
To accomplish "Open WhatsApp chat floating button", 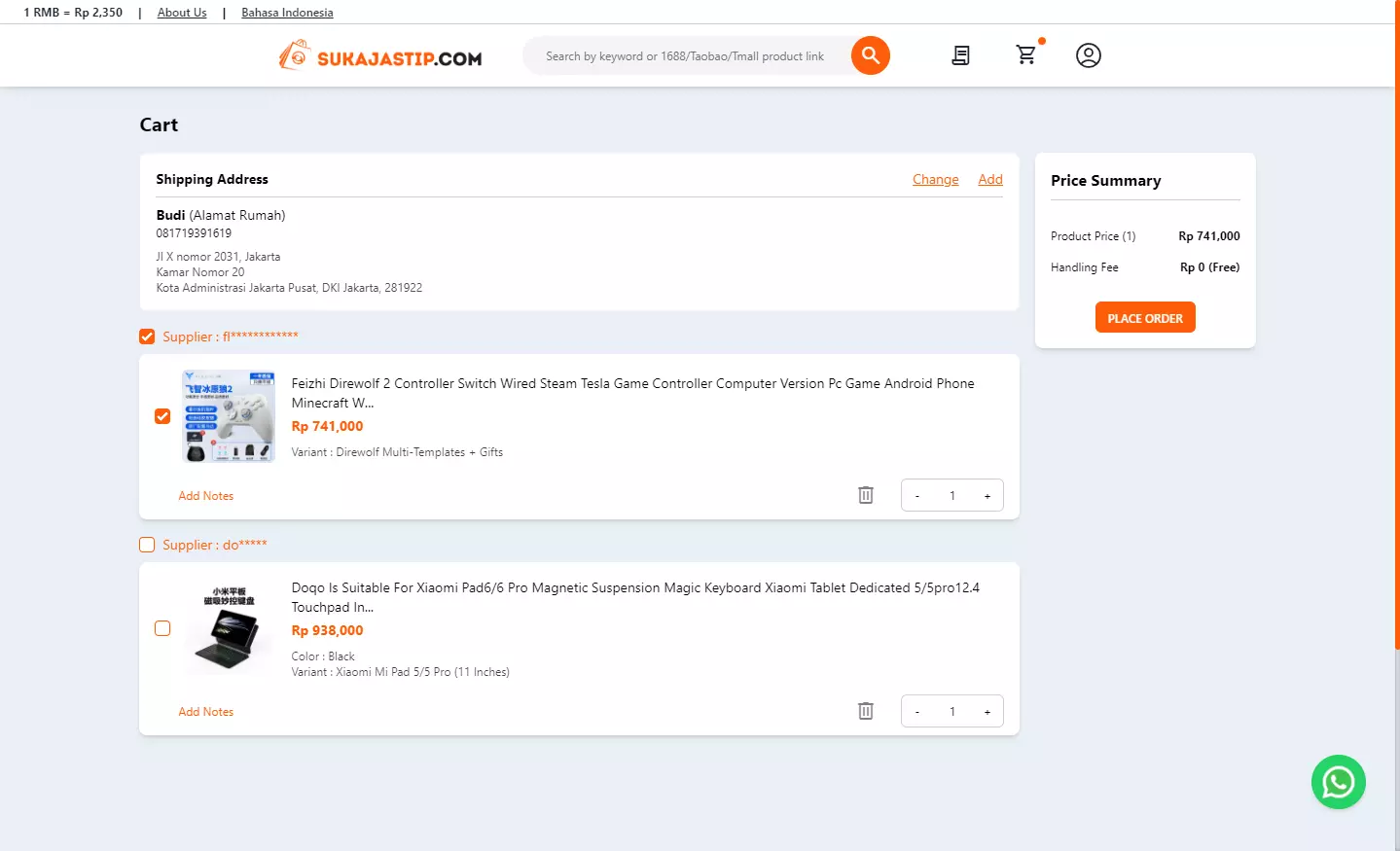I will [1338, 782].
